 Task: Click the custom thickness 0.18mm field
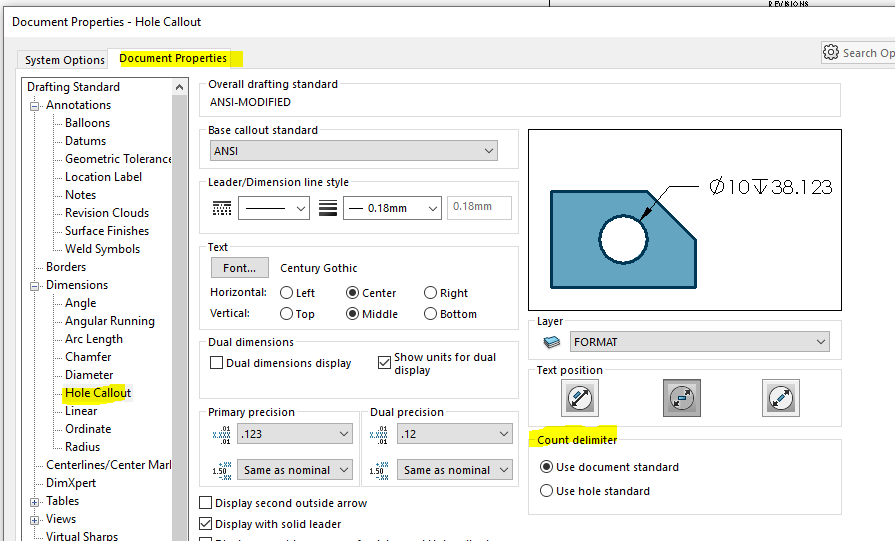pos(479,208)
